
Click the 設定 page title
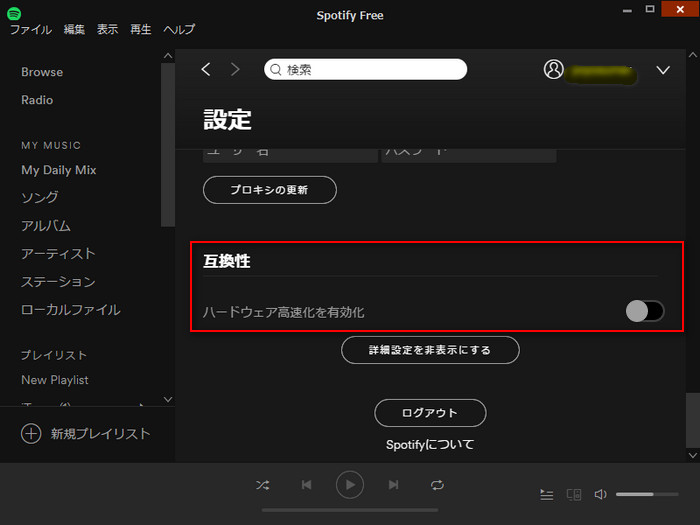(x=227, y=120)
